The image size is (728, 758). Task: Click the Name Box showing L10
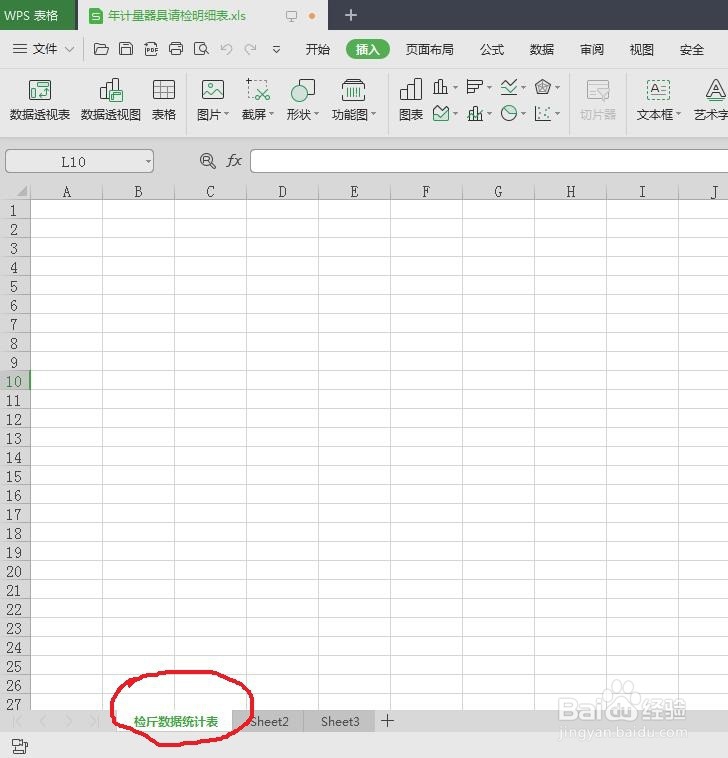click(x=73, y=161)
